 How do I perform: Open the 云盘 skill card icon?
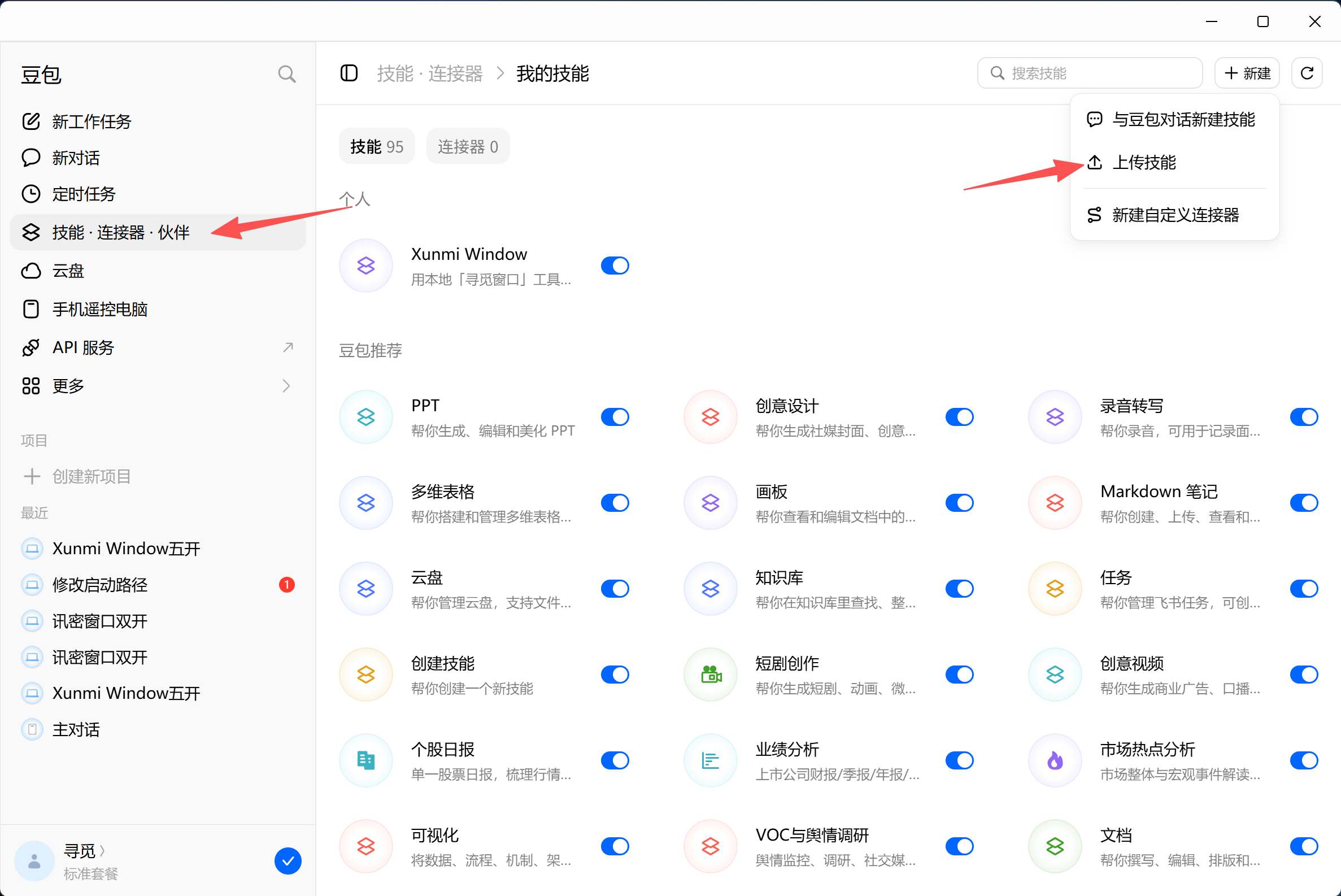[365, 589]
